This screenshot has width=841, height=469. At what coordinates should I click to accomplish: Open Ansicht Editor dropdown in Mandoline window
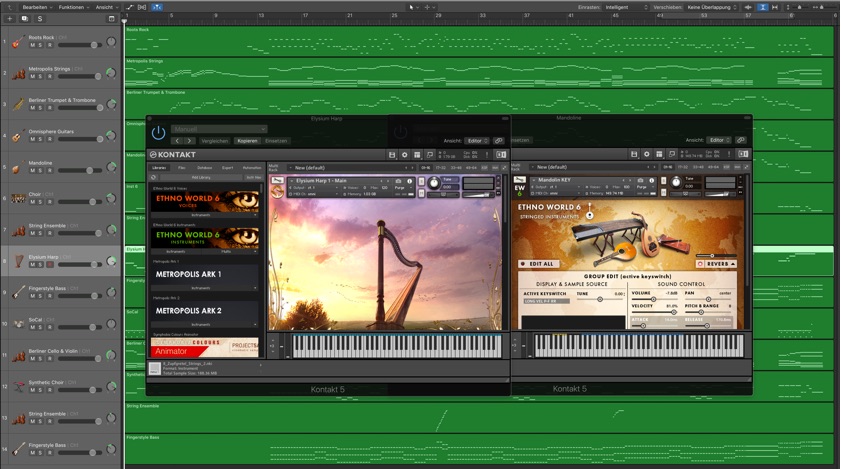click(719, 140)
